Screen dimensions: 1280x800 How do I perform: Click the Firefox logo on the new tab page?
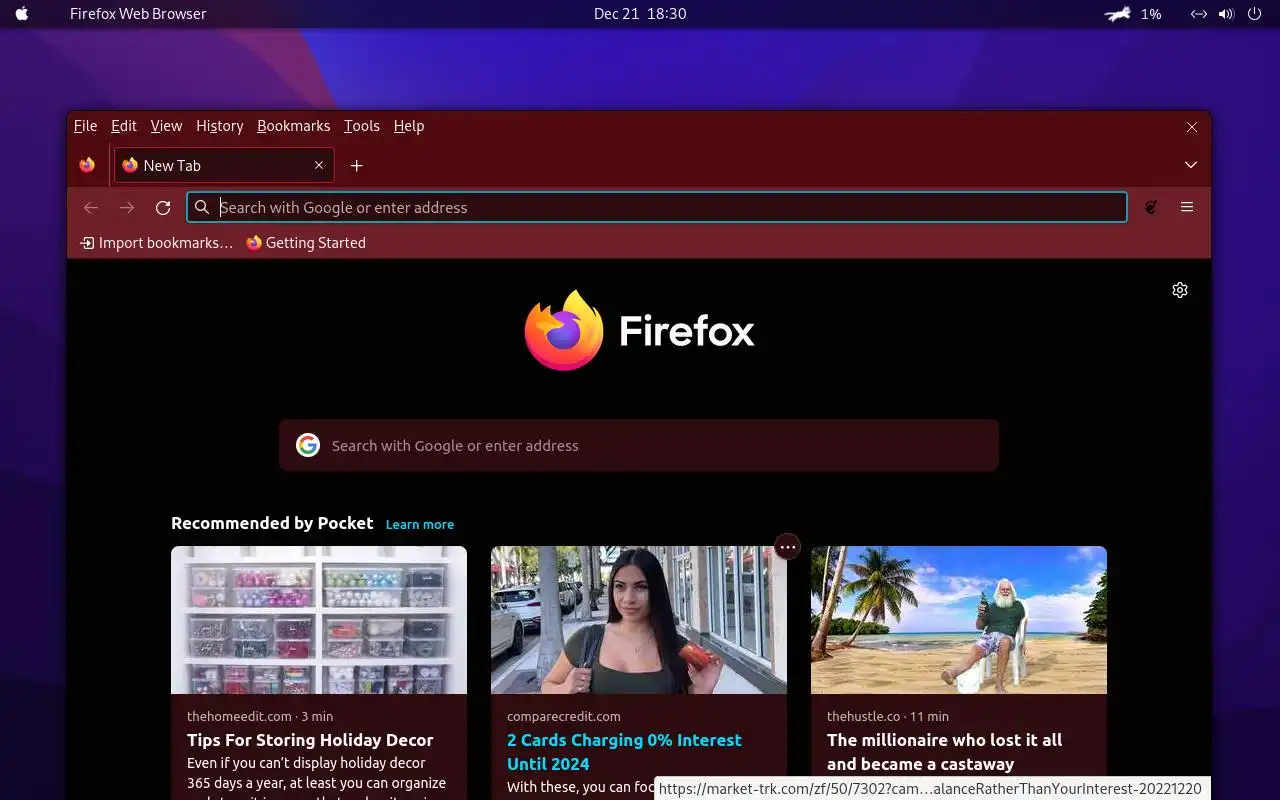(x=639, y=330)
